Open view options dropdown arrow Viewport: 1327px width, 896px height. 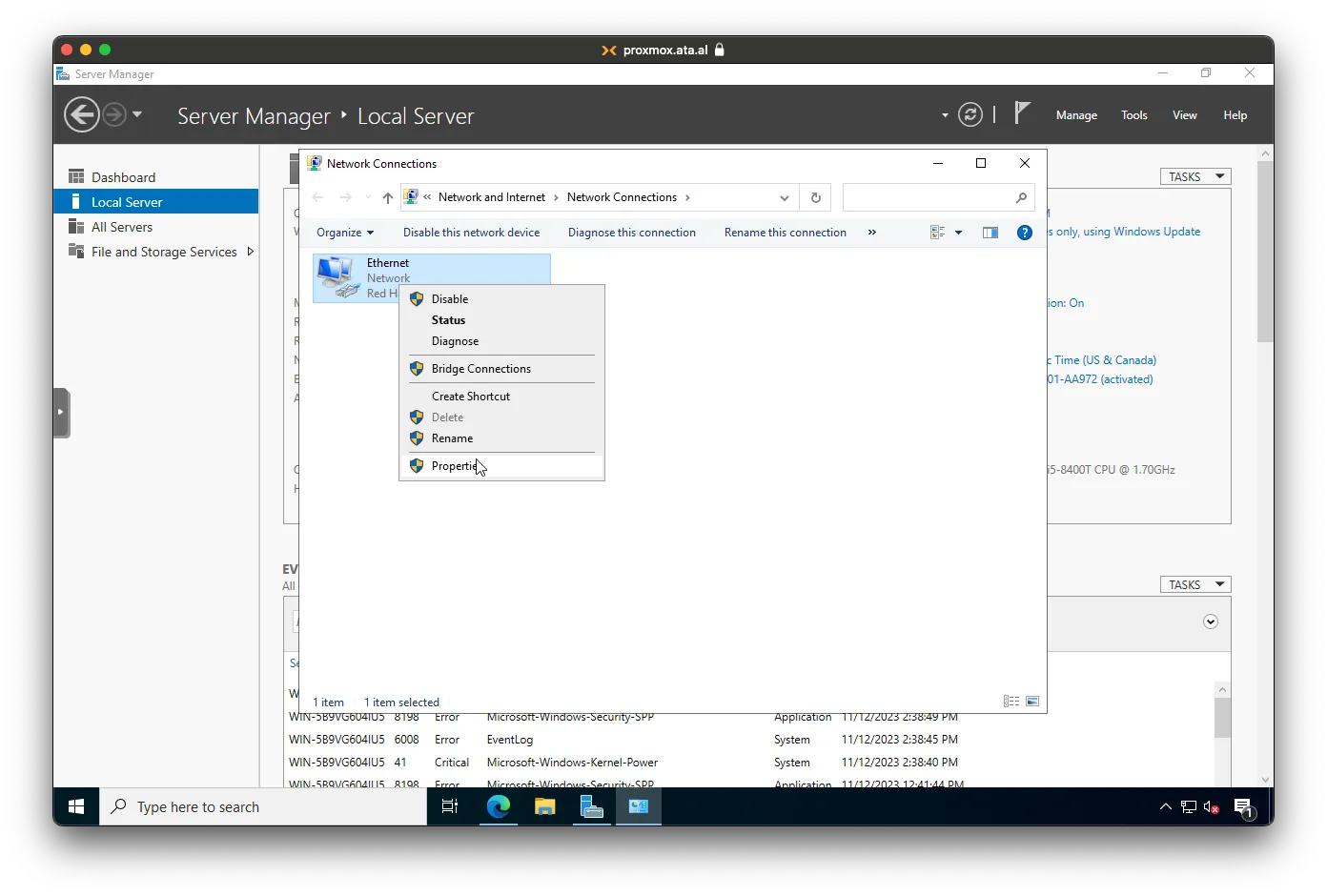958,233
